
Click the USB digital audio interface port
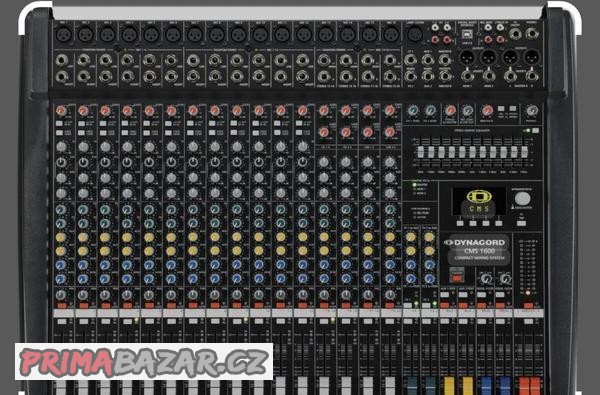pos(467,34)
